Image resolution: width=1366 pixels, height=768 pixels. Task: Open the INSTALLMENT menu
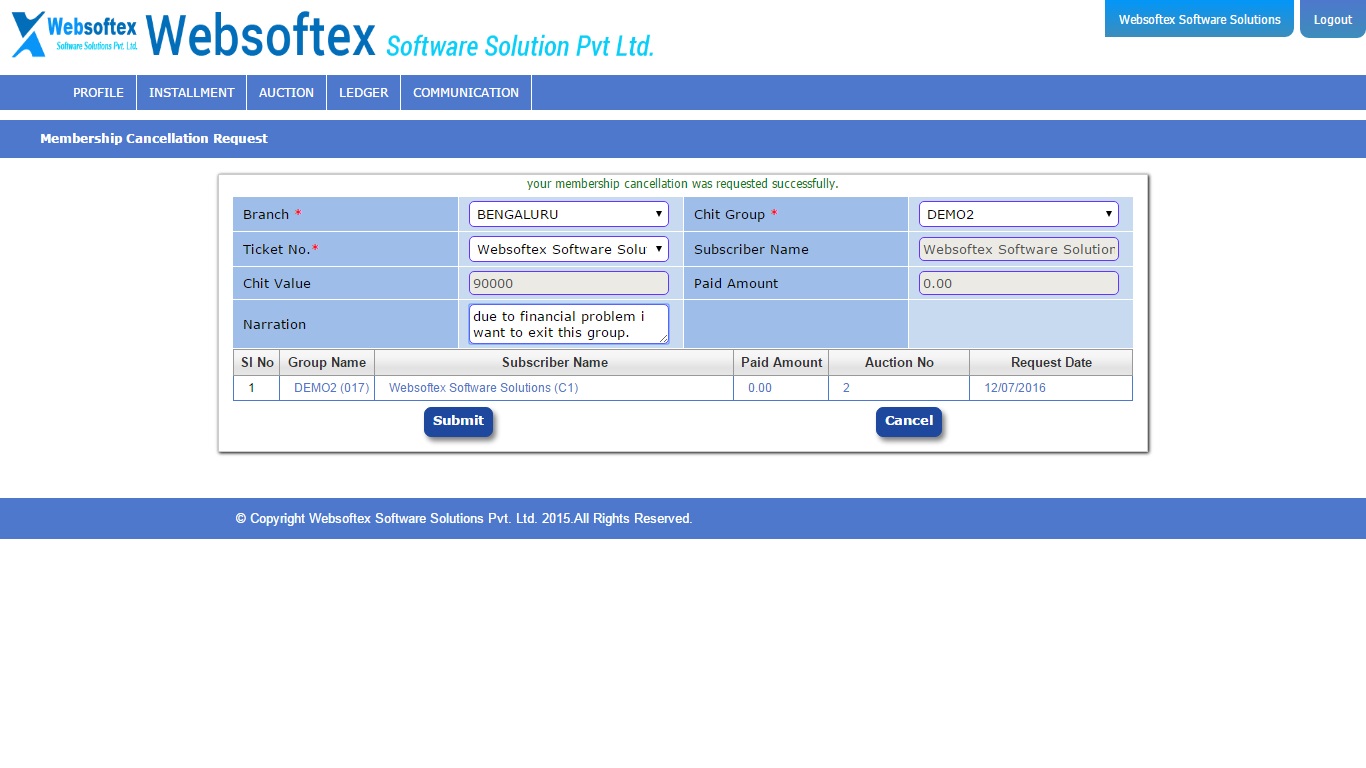pos(192,92)
